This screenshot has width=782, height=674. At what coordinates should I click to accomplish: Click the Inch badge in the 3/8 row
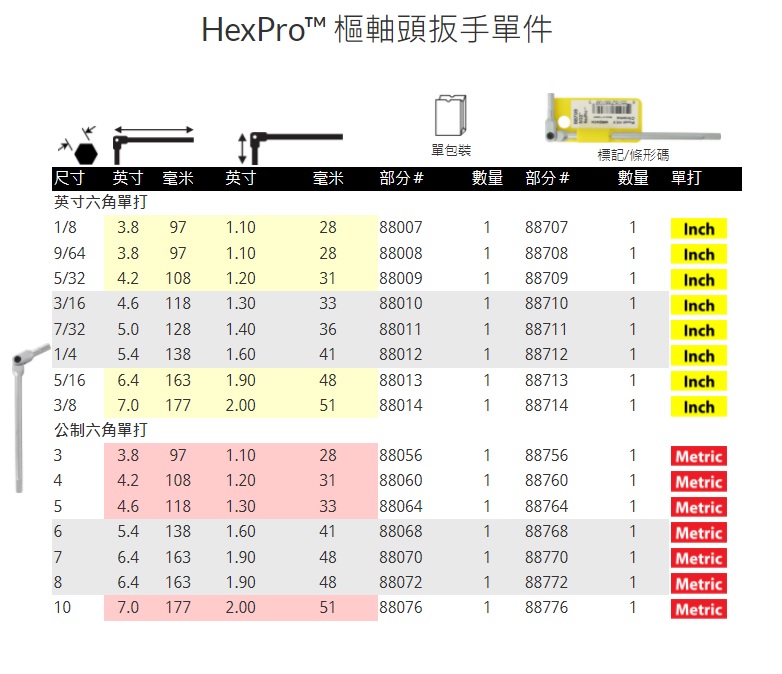coord(698,407)
